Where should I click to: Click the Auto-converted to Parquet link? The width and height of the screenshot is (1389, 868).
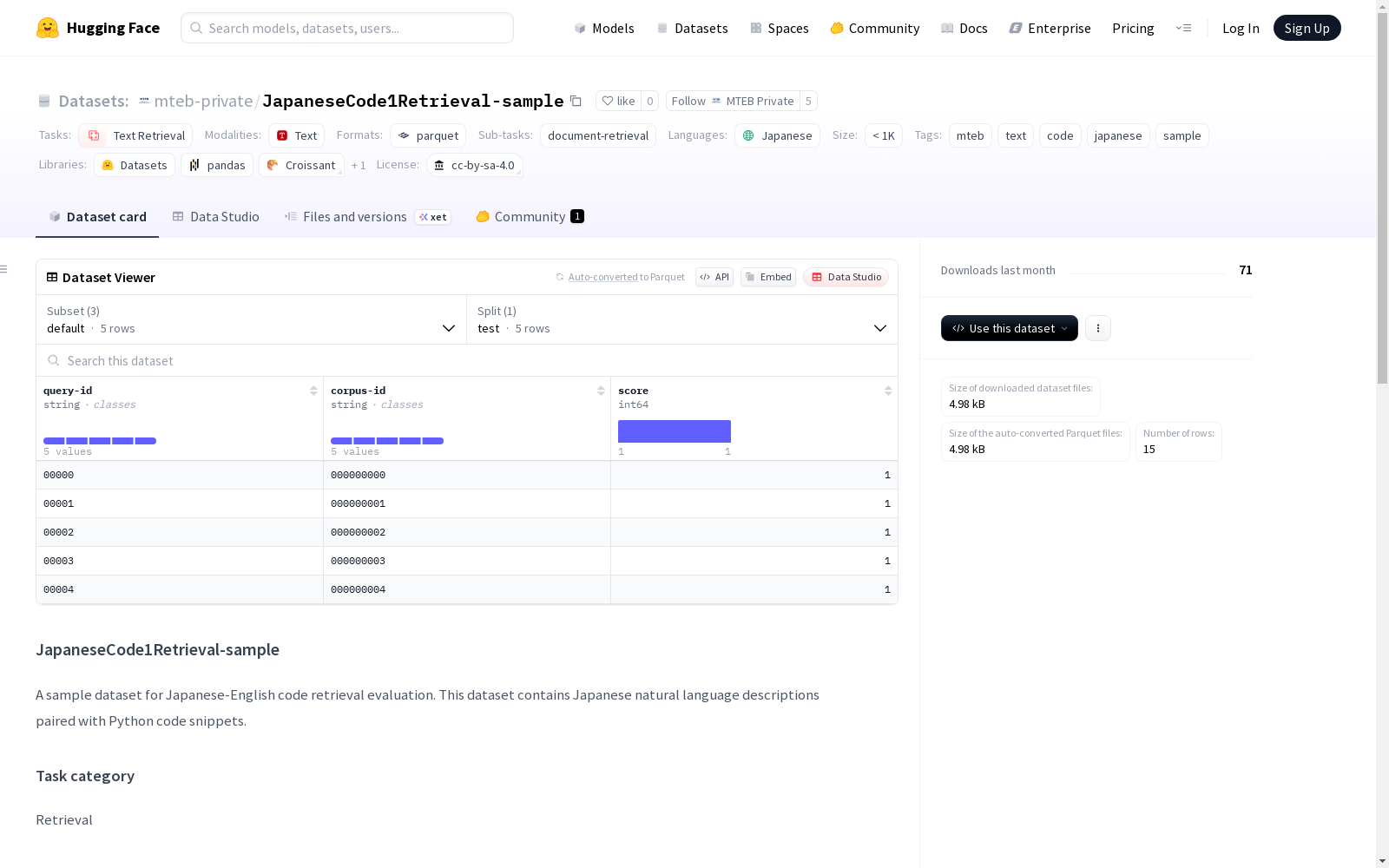point(626,277)
